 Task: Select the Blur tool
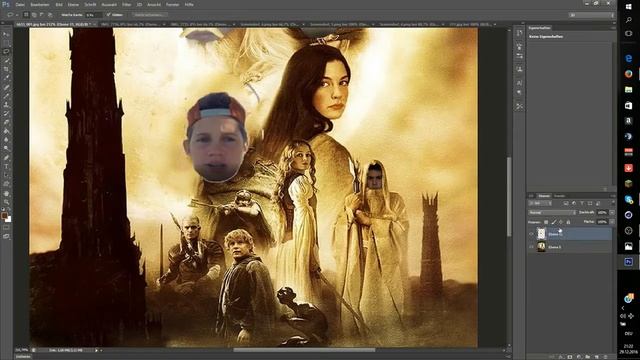point(6,140)
